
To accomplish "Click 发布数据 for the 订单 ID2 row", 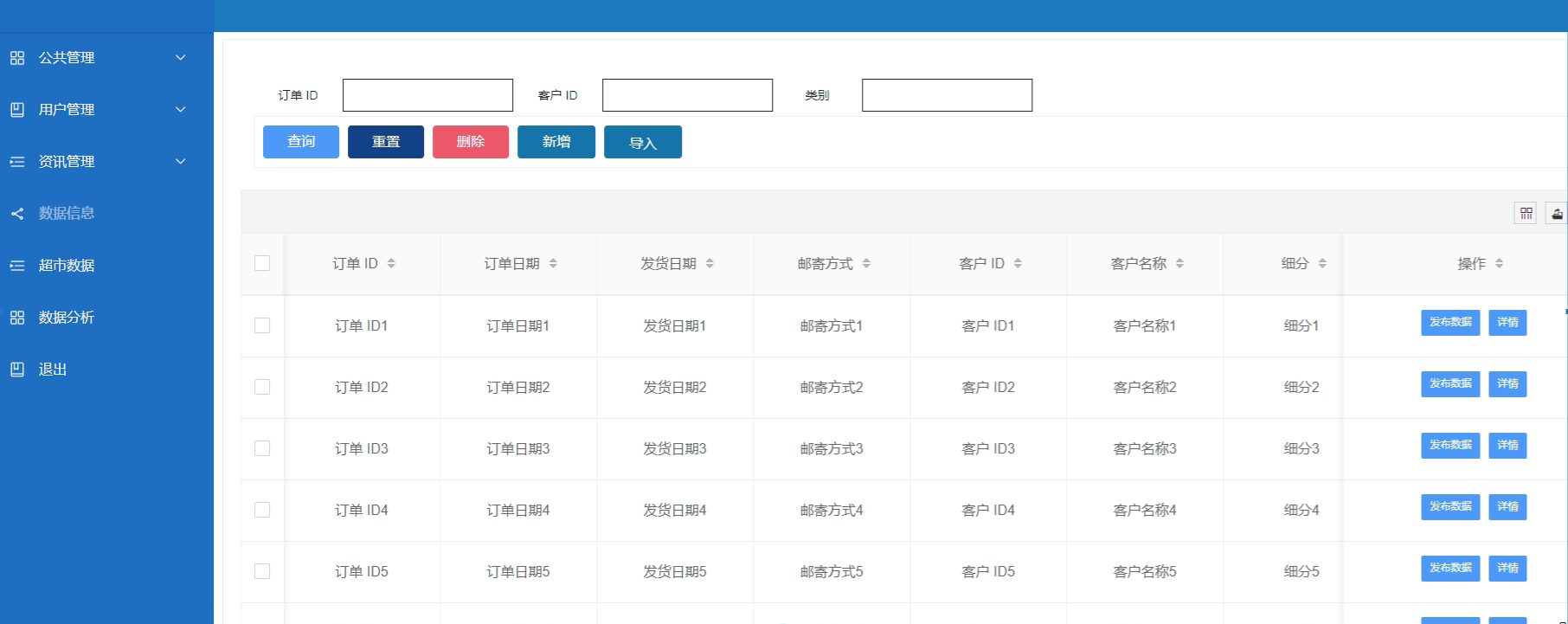I will pyautogui.click(x=1450, y=384).
